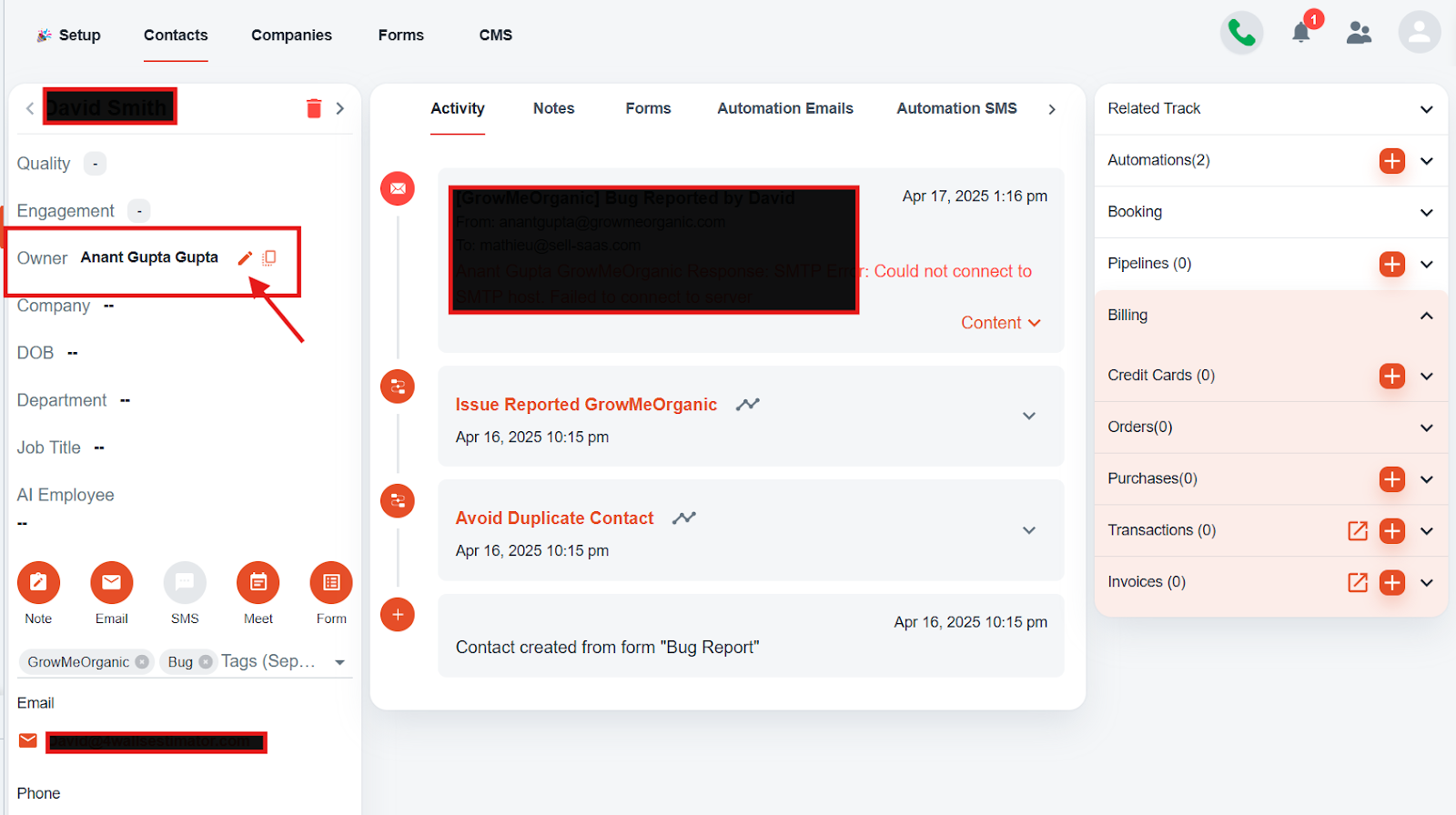
Task: Schedule a Meet with contact
Action: (258, 582)
